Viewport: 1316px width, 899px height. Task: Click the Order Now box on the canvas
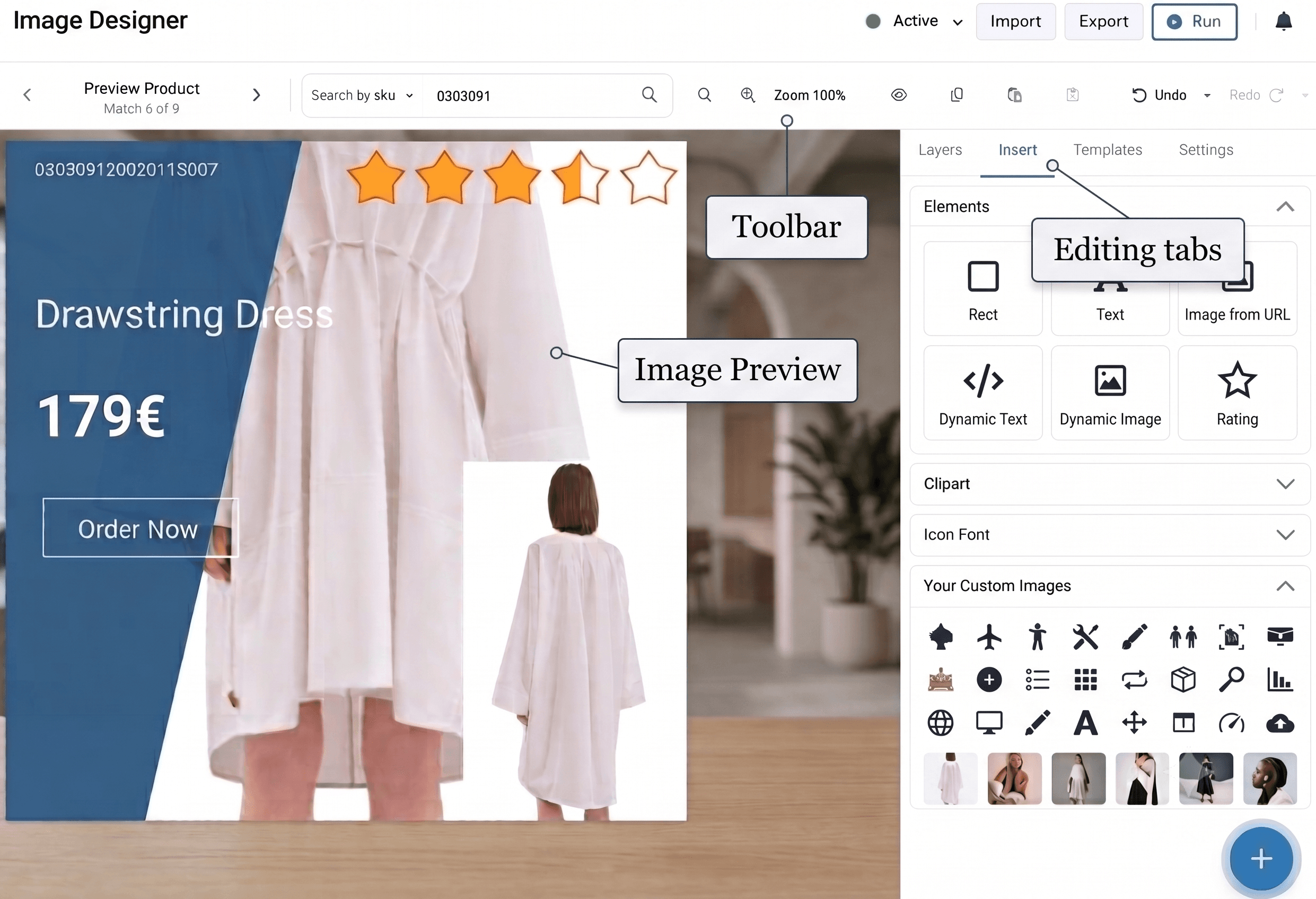click(141, 527)
